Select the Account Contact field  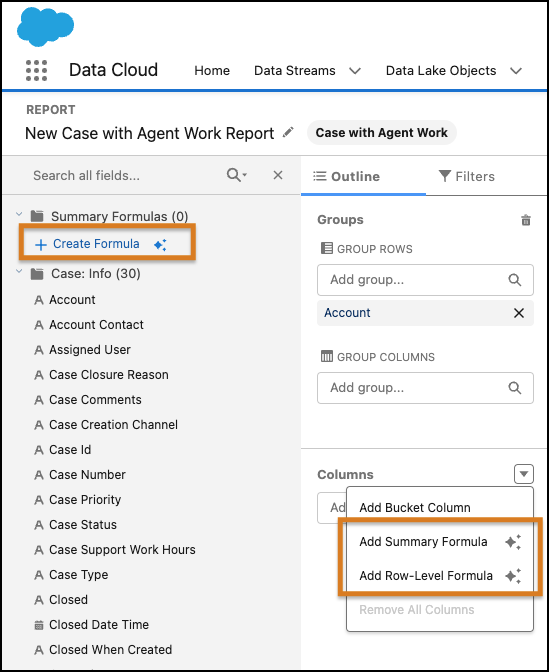pos(96,325)
